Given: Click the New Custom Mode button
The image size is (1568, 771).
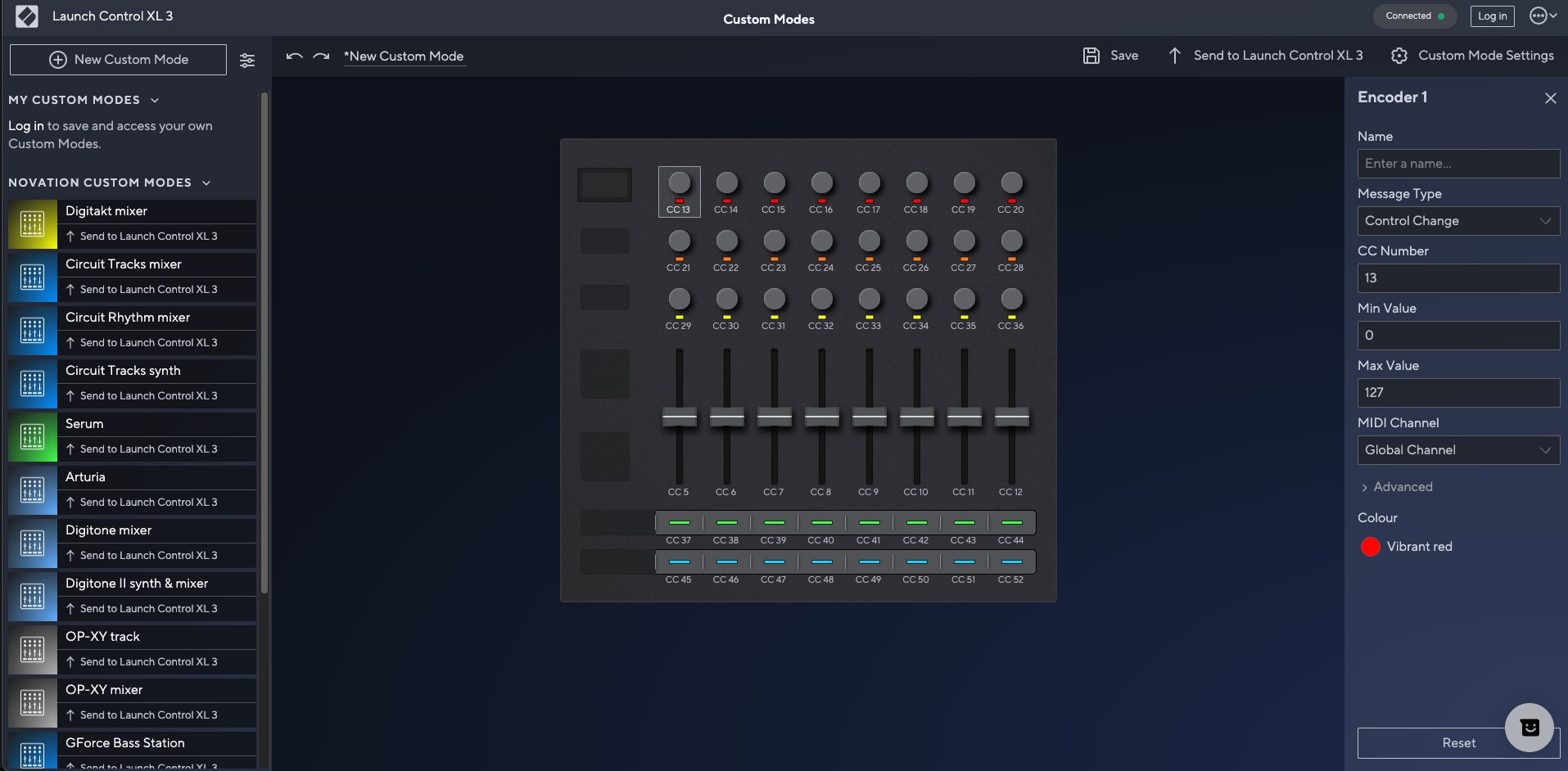Looking at the screenshot, I should click(118, 60).
